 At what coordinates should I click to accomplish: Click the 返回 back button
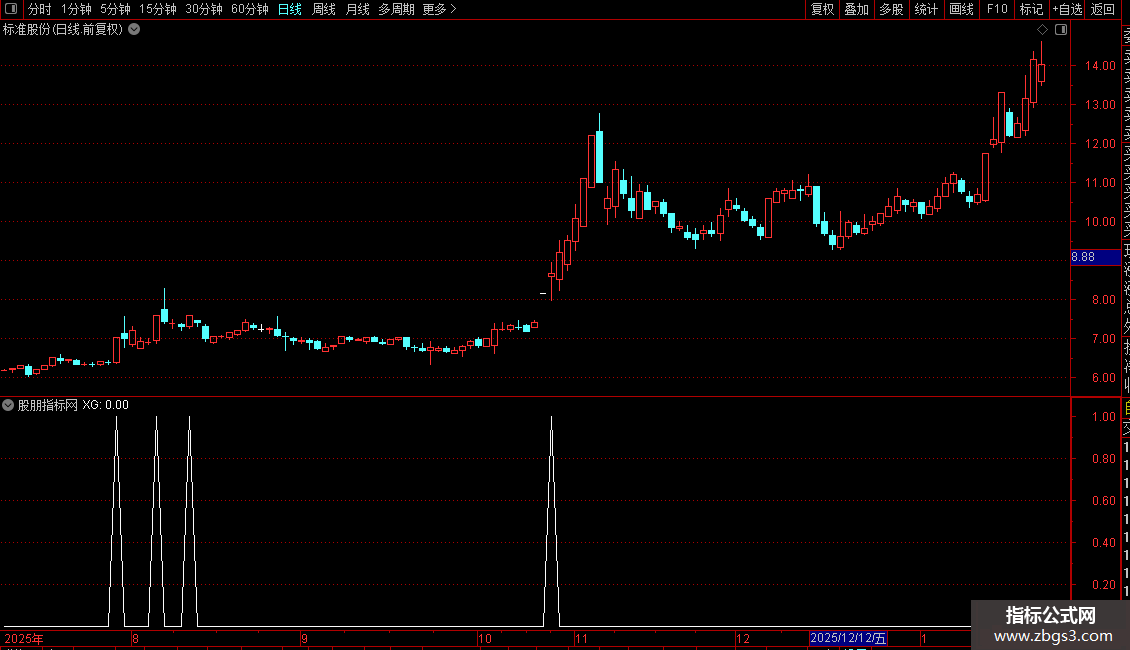coord(1103,9)
